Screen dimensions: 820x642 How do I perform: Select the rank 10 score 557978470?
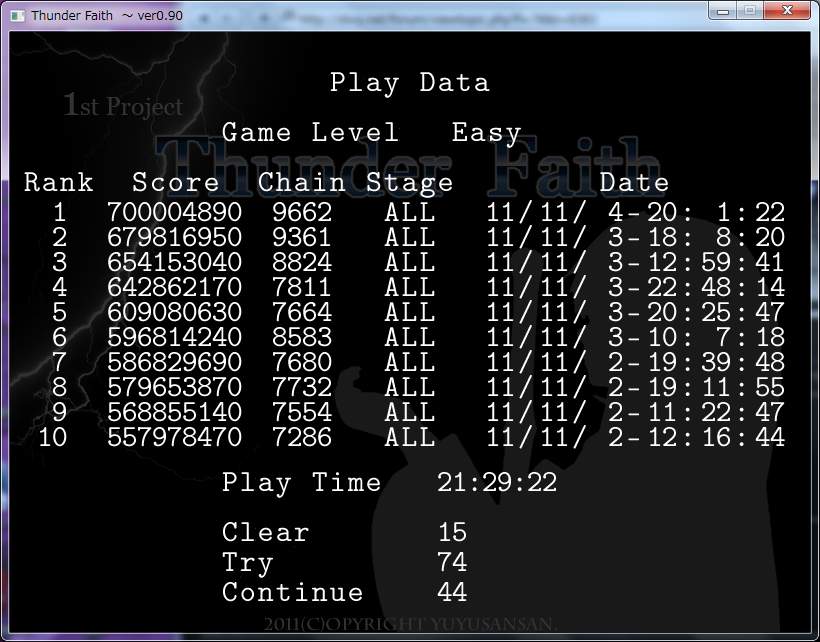pos(174,437)
